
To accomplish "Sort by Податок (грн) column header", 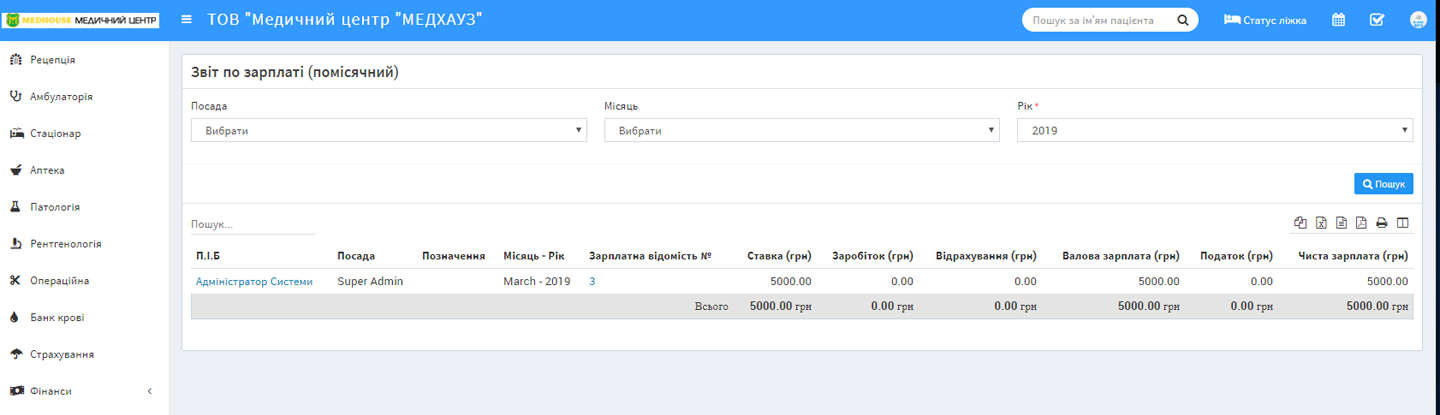I will 1236,256.
